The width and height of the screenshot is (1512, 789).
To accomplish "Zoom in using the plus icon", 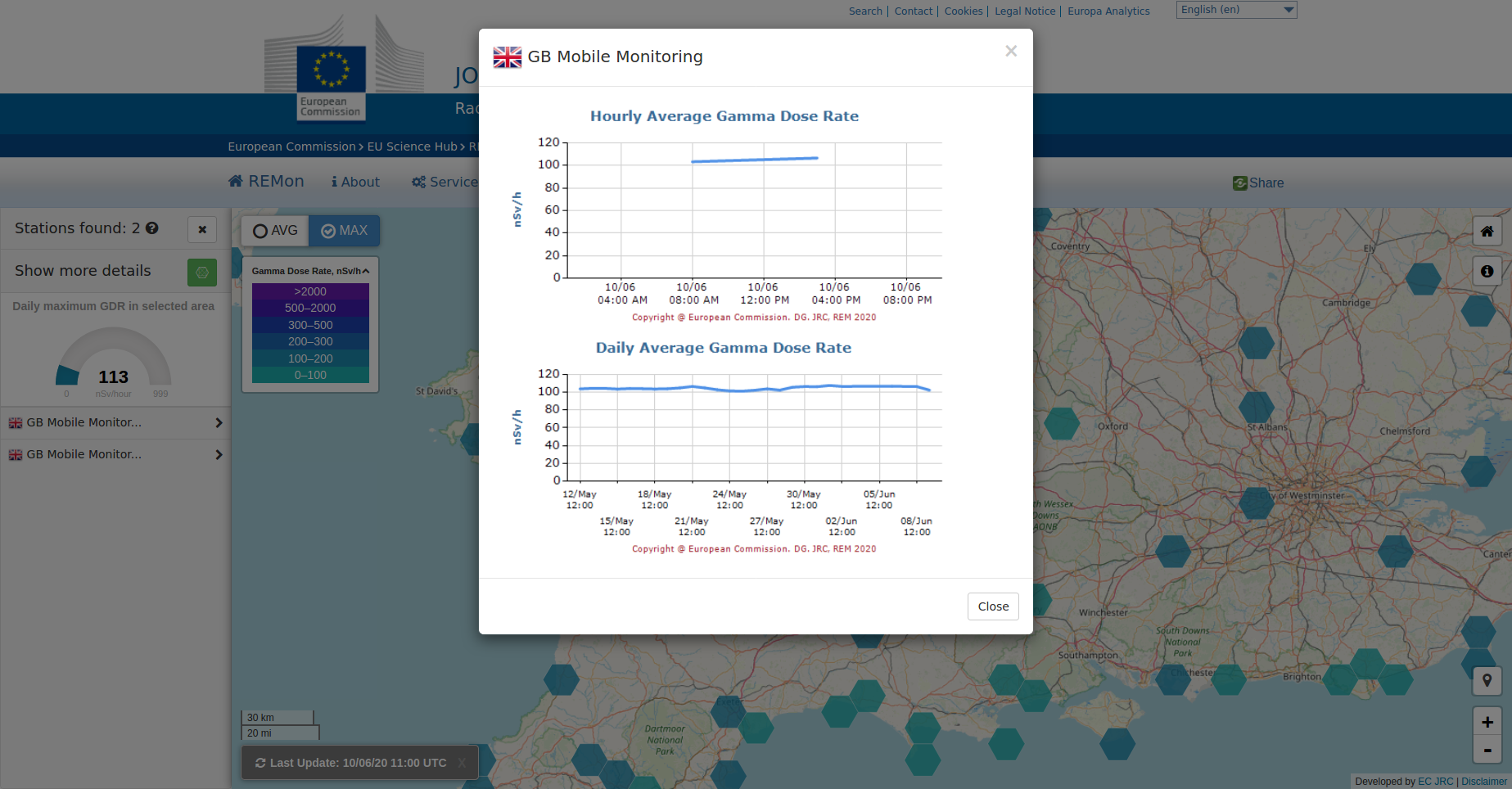I will point(1487,722).
